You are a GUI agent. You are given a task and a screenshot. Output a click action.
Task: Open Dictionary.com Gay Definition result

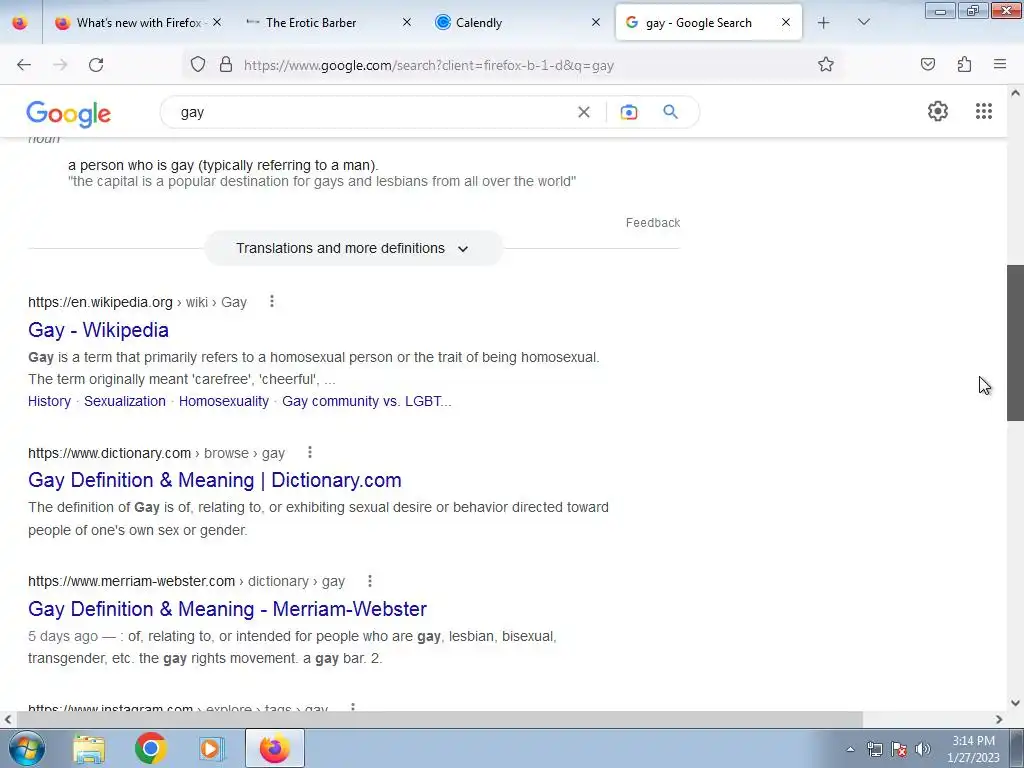(215, 480)
